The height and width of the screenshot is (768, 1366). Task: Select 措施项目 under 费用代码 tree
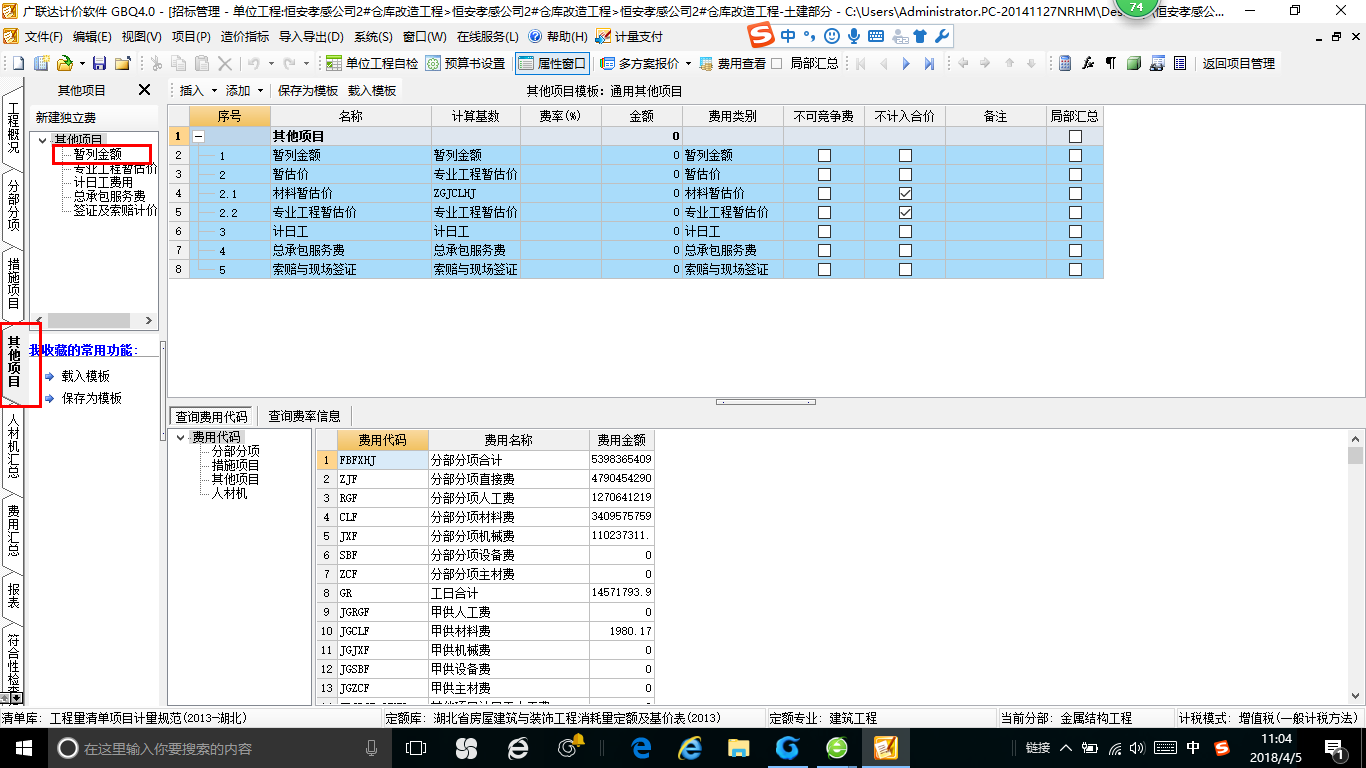(236, 465)
